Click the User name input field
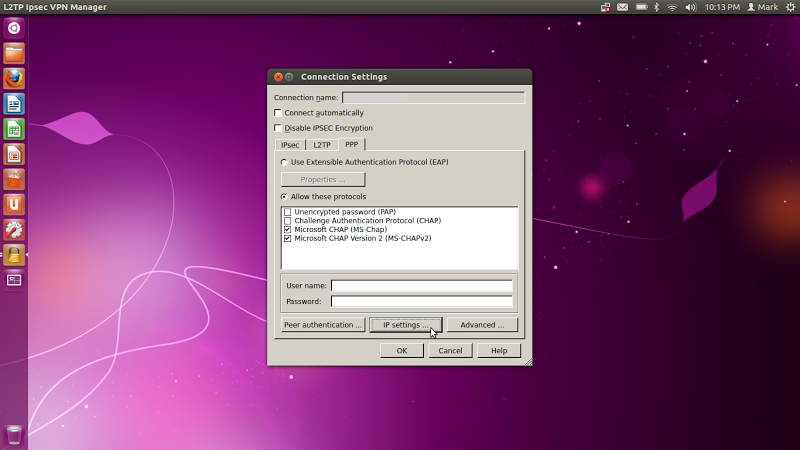This screenshot has height=450, width=800. (421, 286)
